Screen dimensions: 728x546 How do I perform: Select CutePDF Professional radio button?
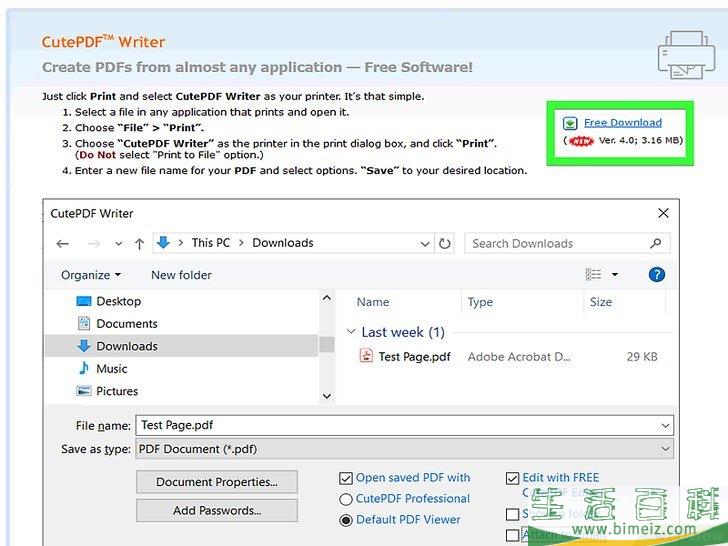click(x=346, y=499)
